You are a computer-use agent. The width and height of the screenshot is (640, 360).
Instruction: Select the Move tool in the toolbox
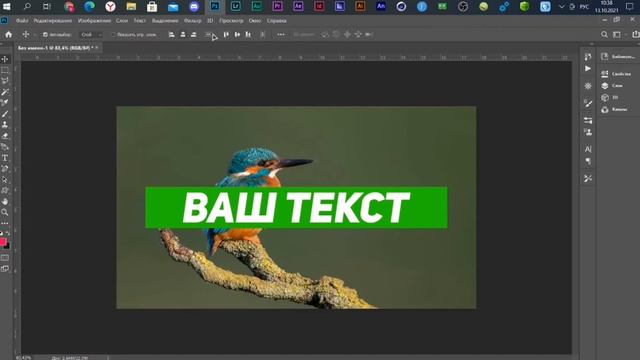click(x=5, y=59)
